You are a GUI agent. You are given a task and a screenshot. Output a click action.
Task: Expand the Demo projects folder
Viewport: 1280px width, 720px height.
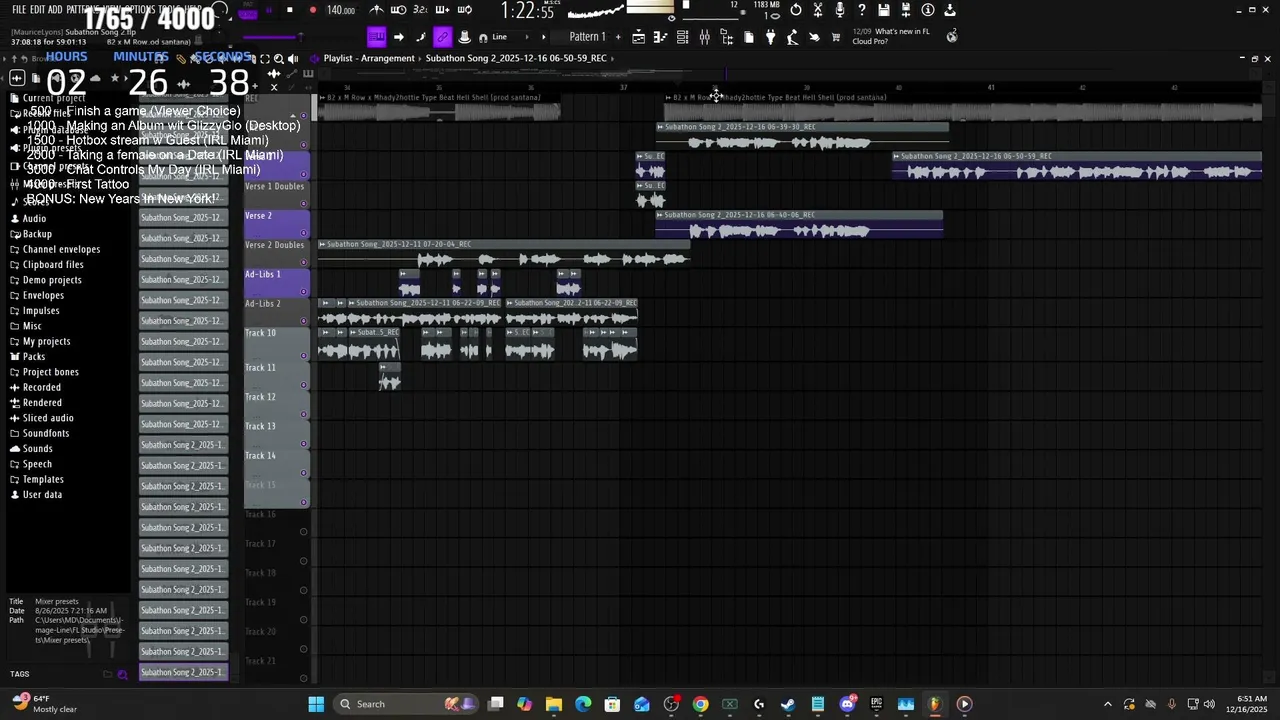click(x=52, y=280)
